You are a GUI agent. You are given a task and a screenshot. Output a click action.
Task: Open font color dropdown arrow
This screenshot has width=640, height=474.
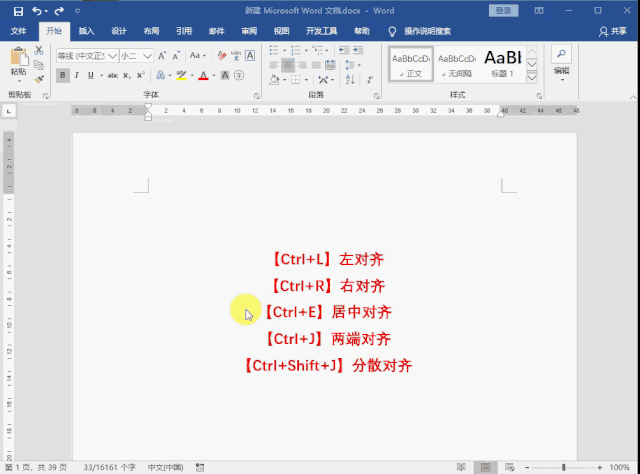coord(214,76)
